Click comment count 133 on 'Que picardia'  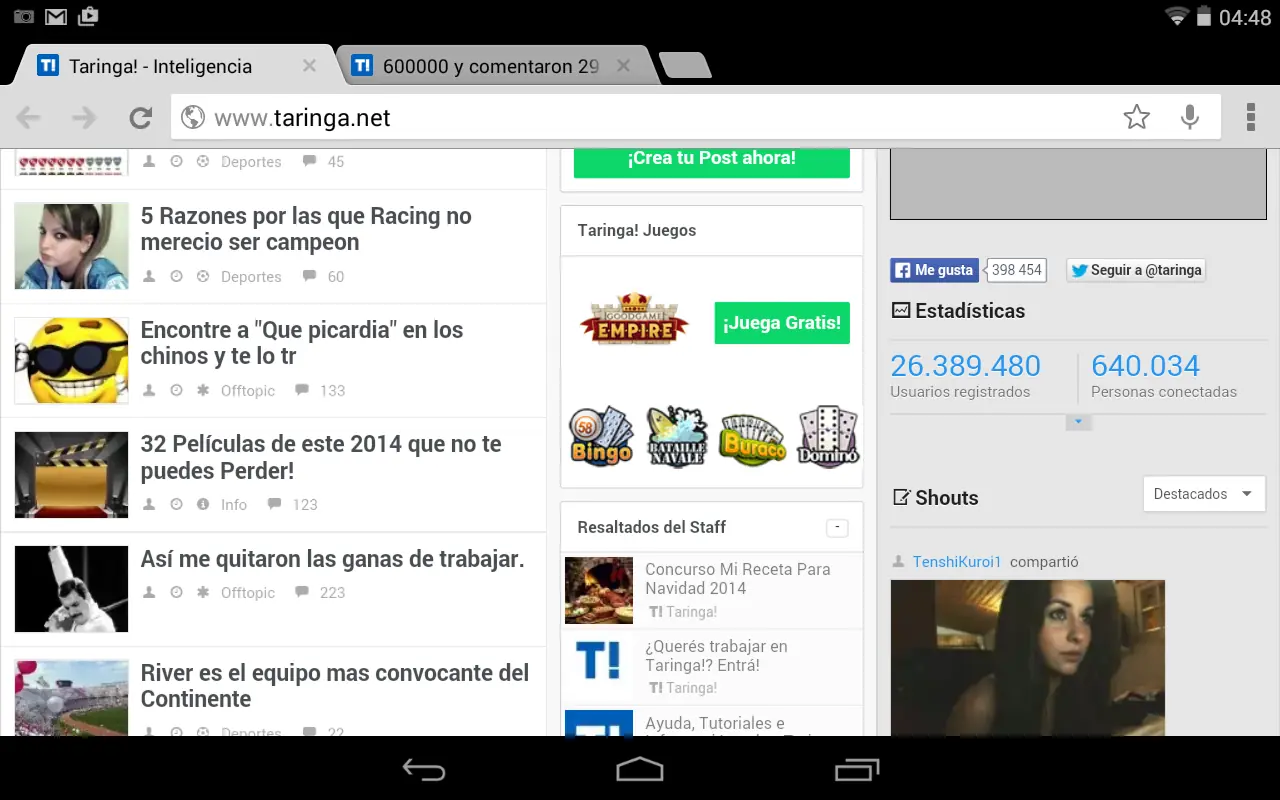pyautogui.click(x=333, y=391)
